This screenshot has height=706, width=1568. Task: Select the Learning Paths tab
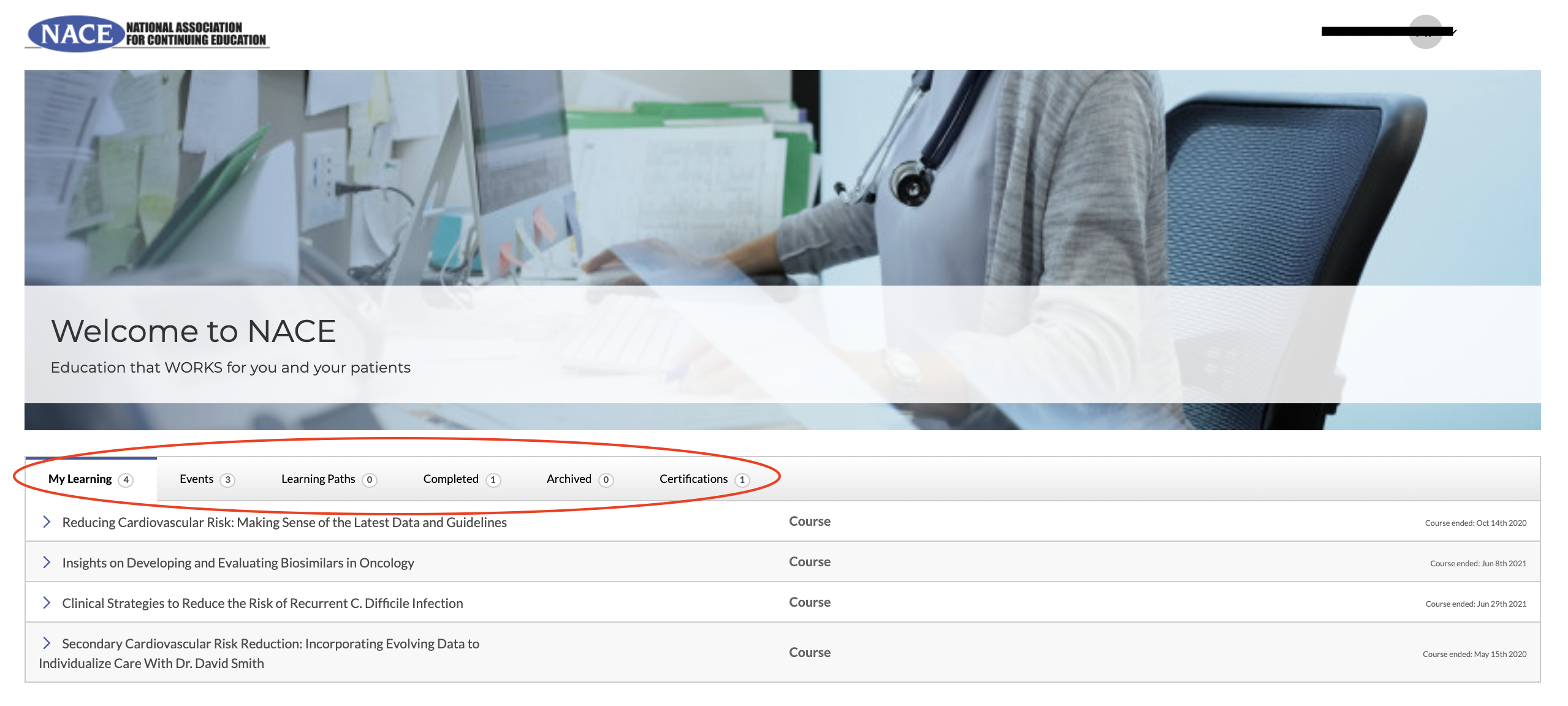(x=318, y=479)
